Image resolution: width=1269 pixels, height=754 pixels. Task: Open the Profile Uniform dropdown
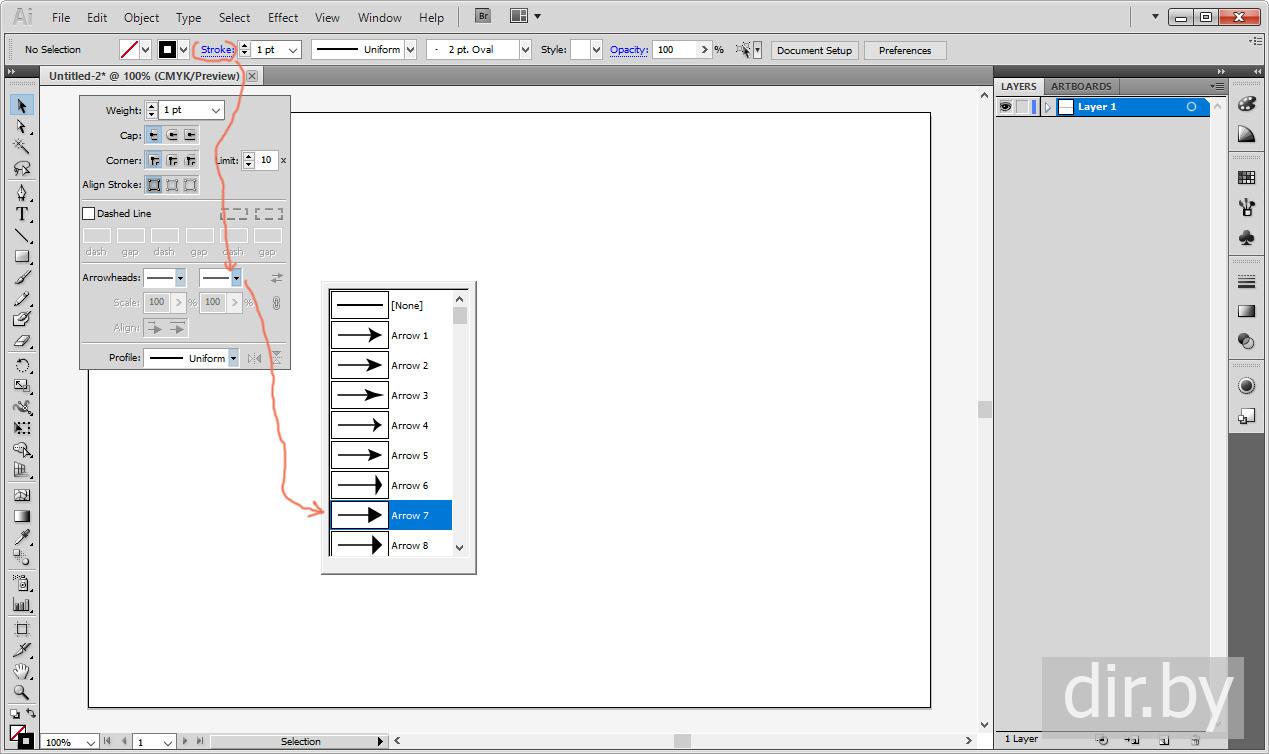[233, 358]
